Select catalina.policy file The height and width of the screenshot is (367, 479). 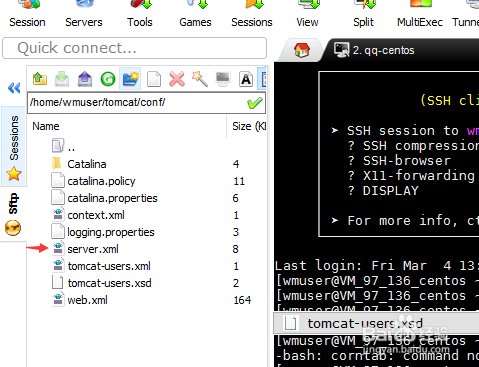coord(101,181)
